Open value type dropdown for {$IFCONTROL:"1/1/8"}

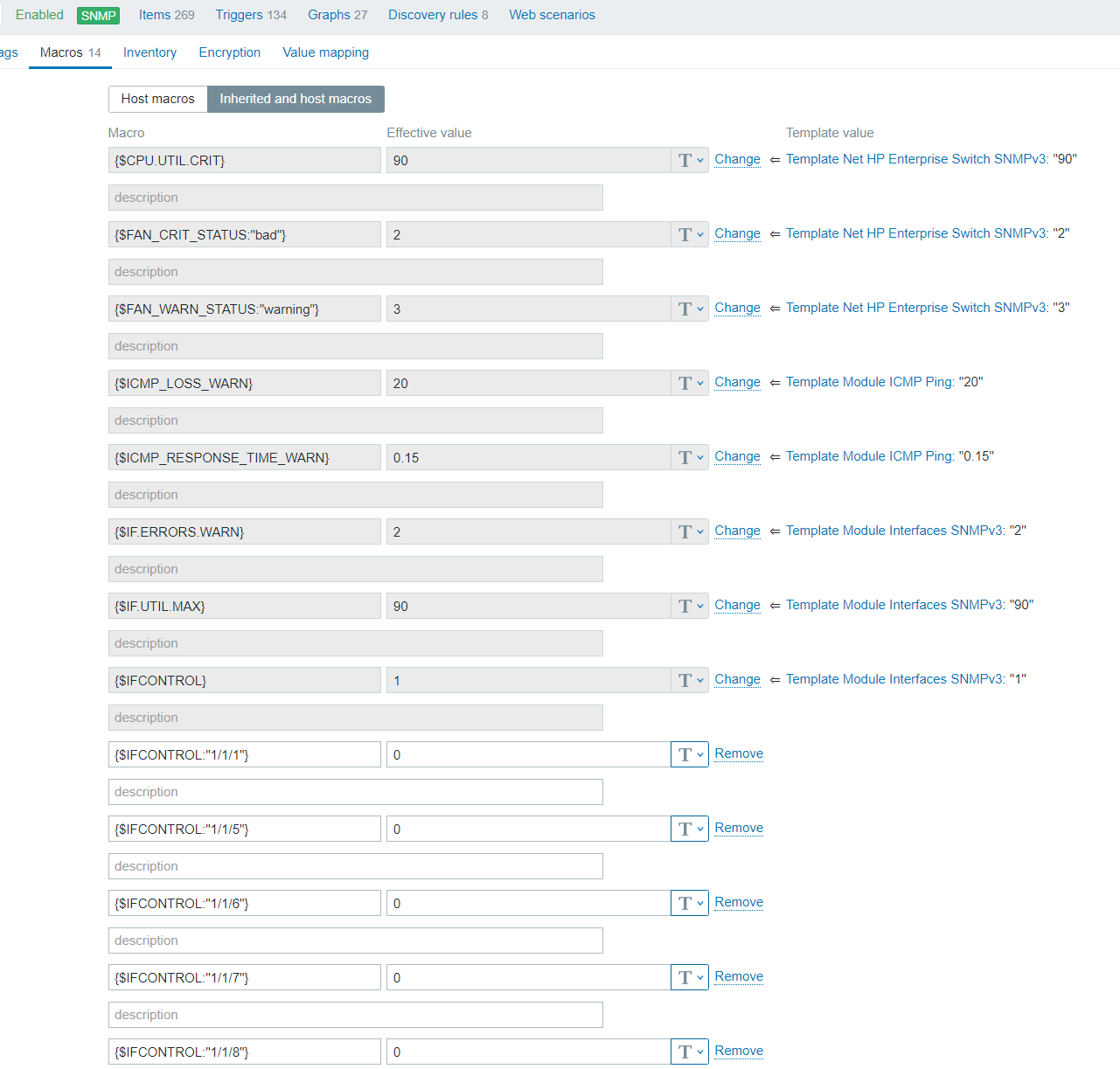(690, 1052)
